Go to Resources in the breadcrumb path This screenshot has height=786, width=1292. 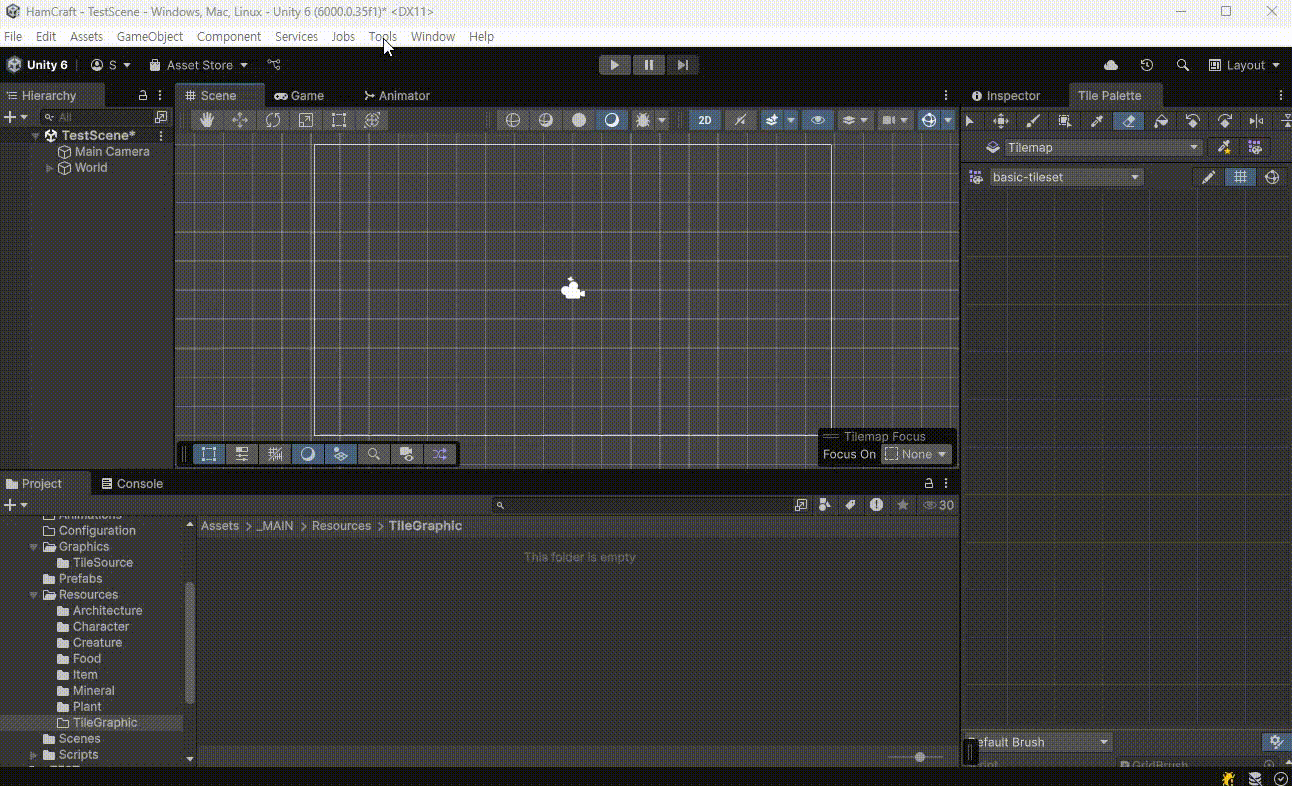click(341, 526)
